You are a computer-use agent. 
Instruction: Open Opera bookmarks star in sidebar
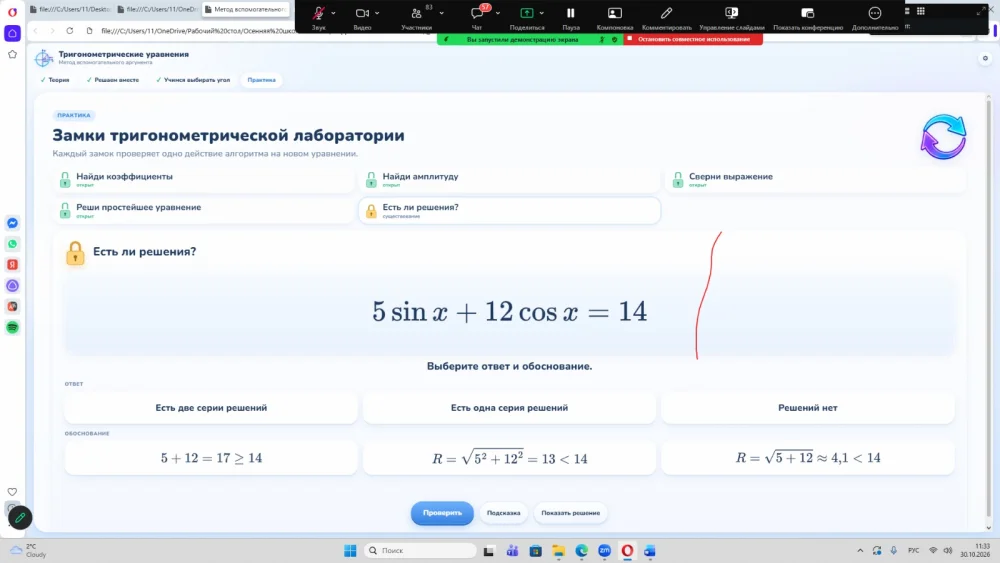pos(12,54)
